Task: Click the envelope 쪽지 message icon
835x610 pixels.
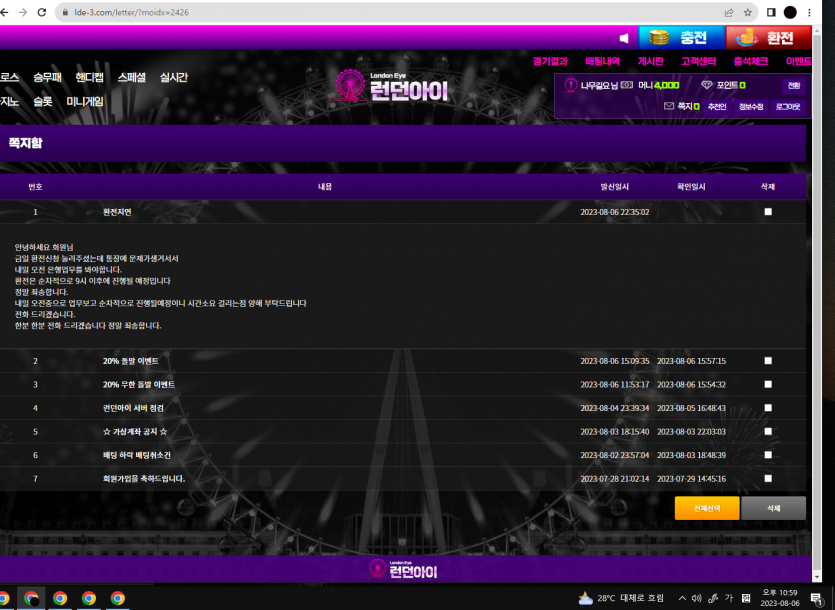Action: 669,106
